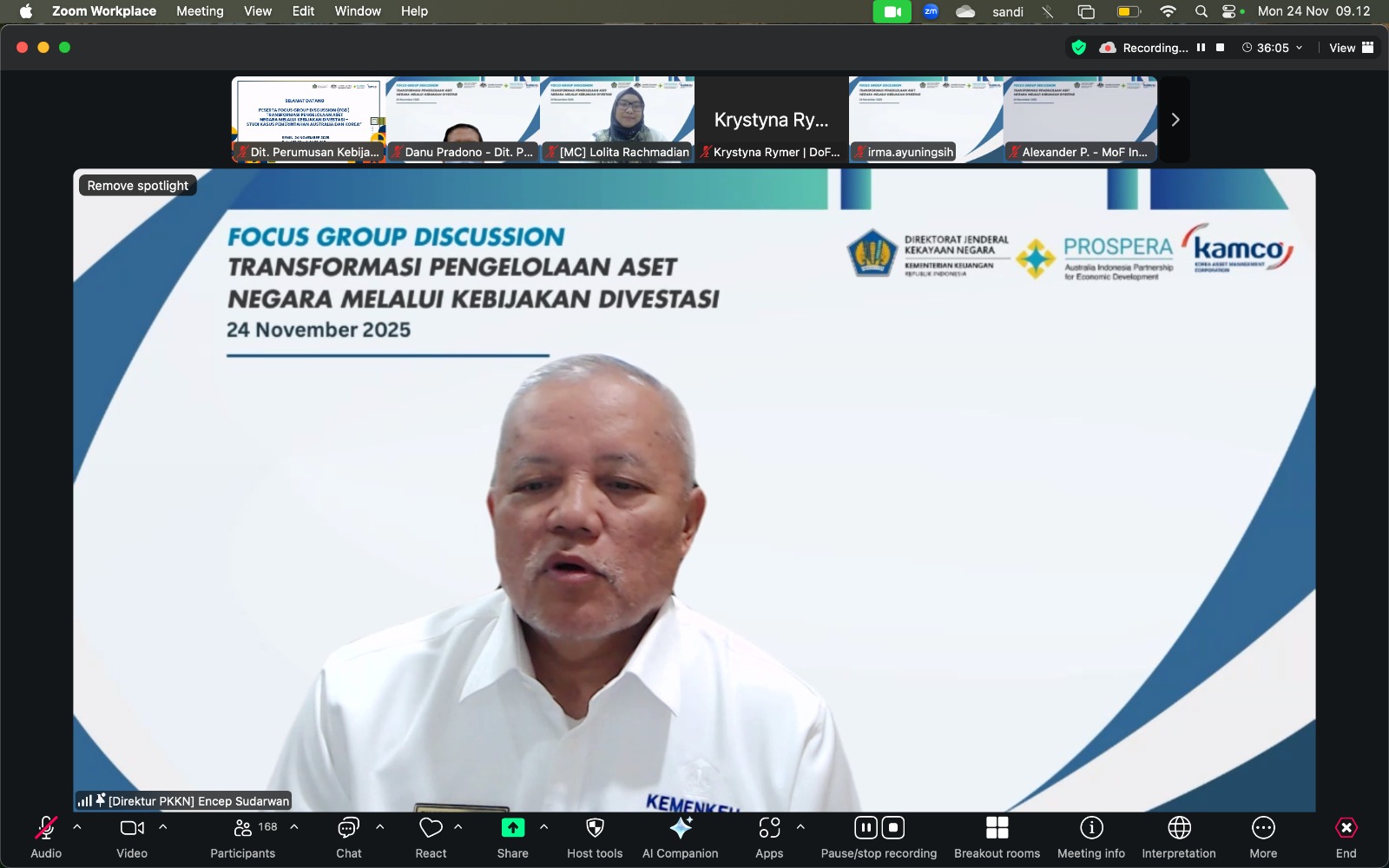Toggle camera with Video button

tap(132, 829)
